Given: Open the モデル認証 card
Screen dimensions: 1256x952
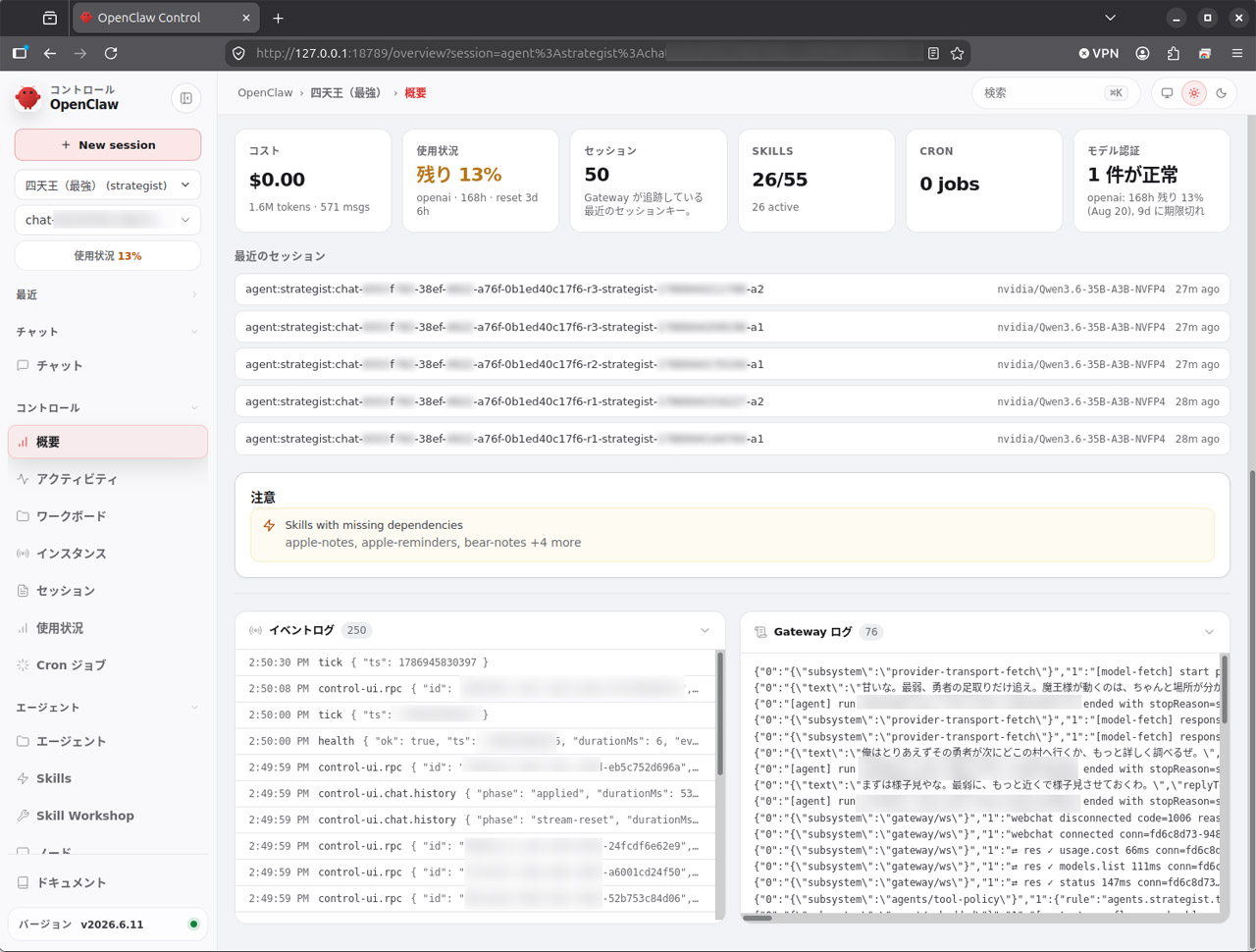Looking at the screenshot, I should tap(1152, 181).
